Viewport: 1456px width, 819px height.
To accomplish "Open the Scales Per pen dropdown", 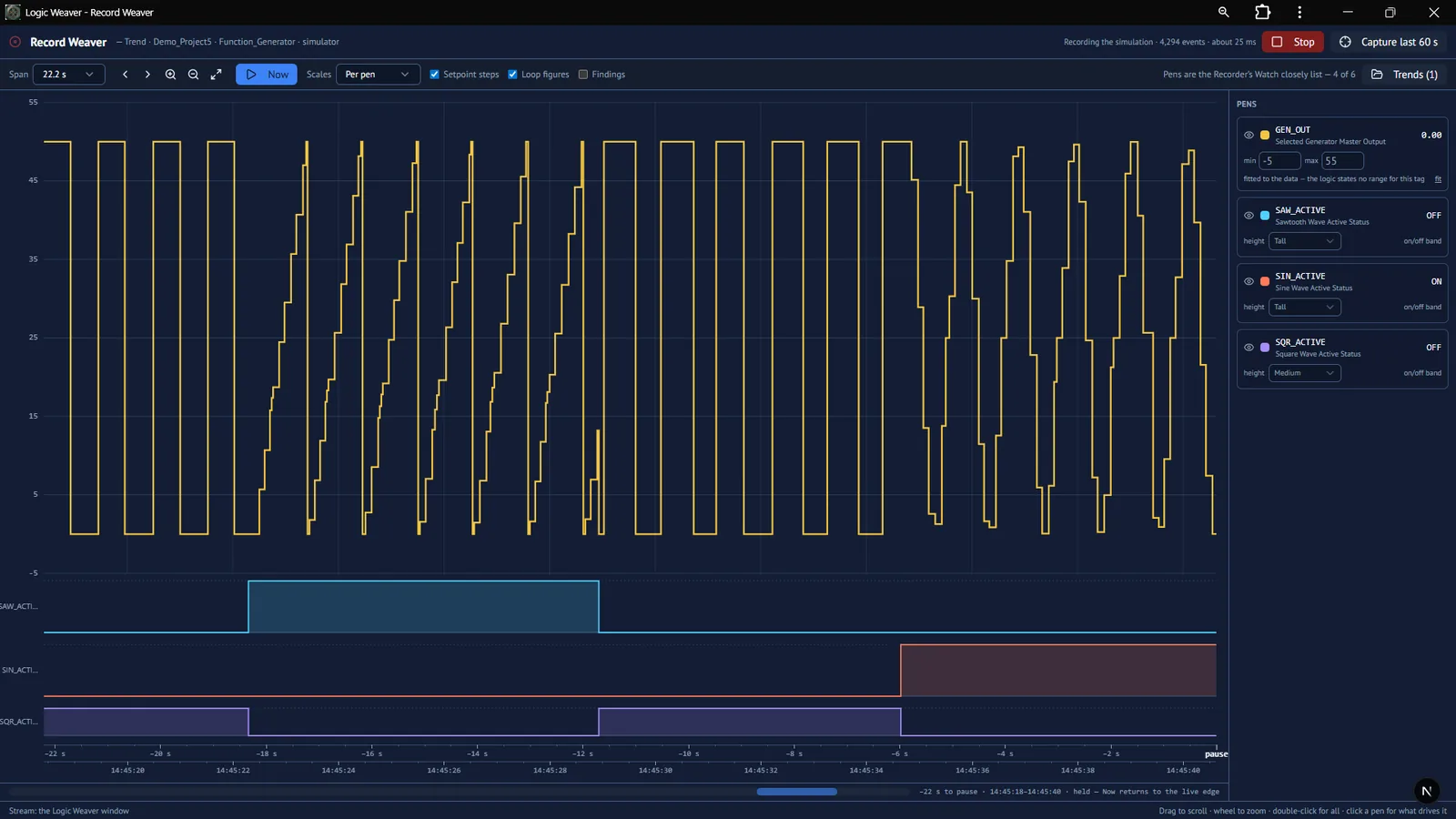I will point(378,75).
